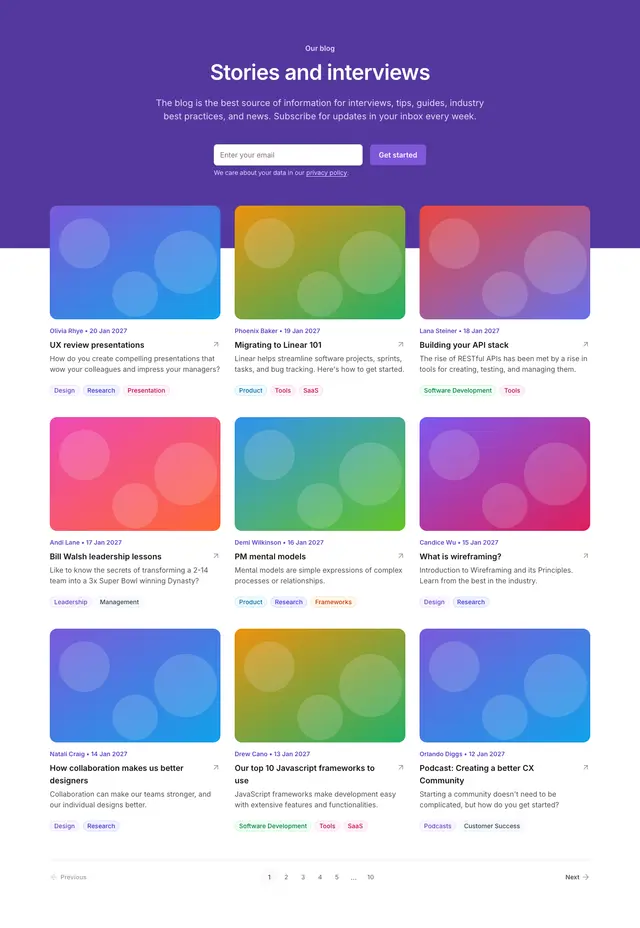Open arrow icon beside Podcast: Creating a better CX Community
640x928 pixels.
[586, 767]
